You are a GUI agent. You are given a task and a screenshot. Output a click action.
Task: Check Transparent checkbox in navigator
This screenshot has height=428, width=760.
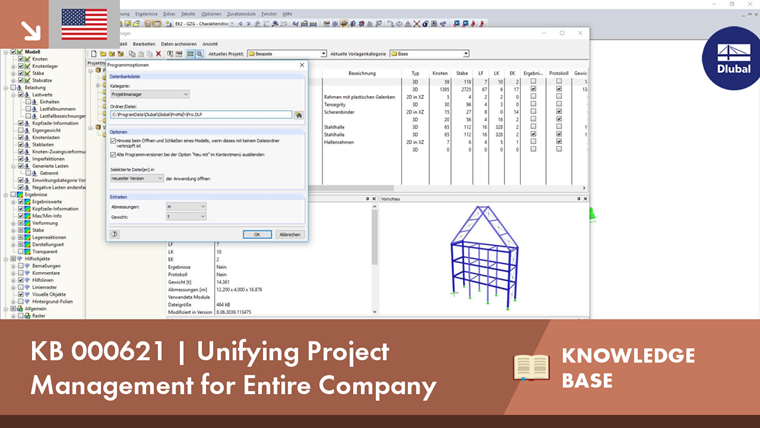point(21,252)
